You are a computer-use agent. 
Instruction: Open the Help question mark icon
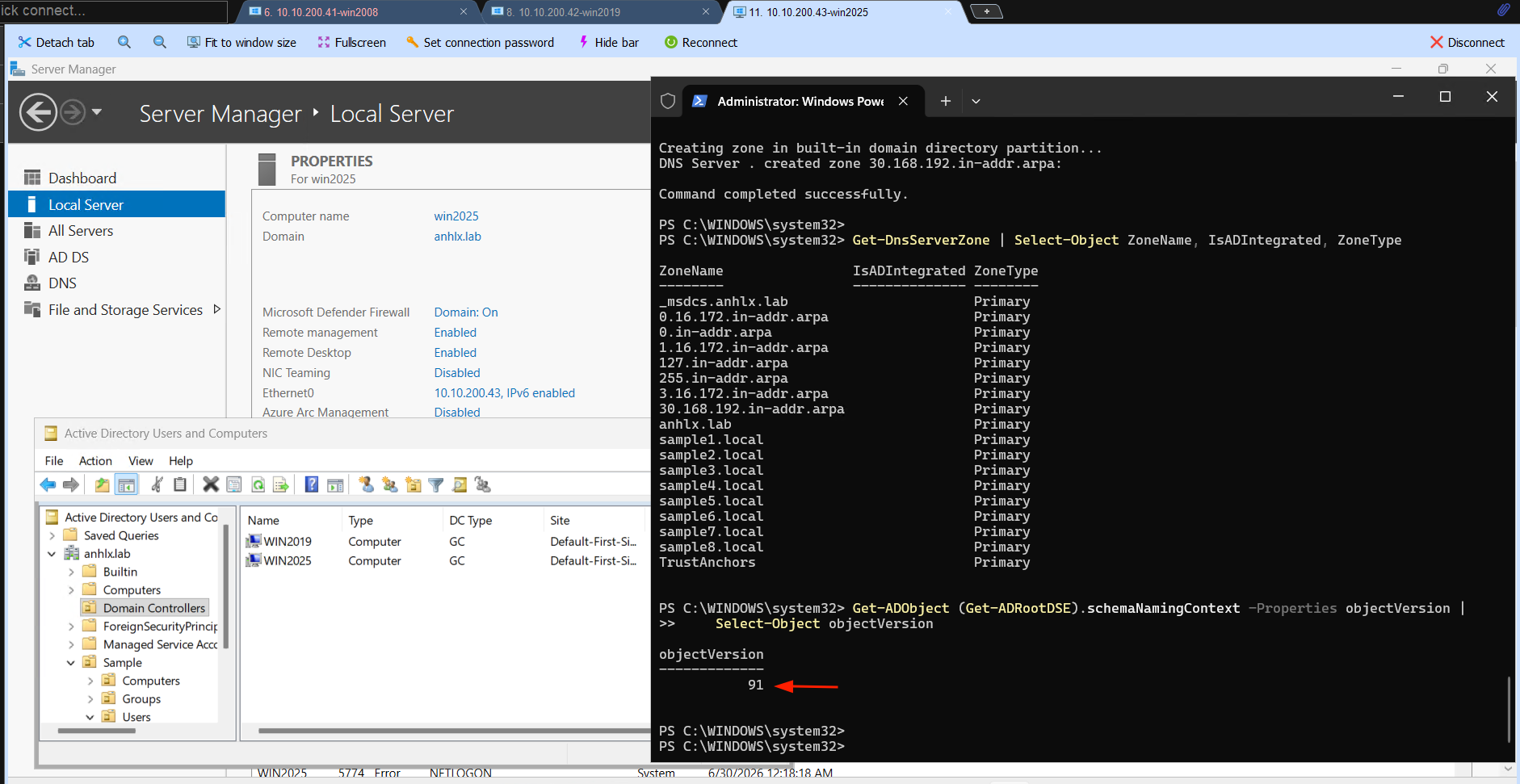[x=312, y=484]
